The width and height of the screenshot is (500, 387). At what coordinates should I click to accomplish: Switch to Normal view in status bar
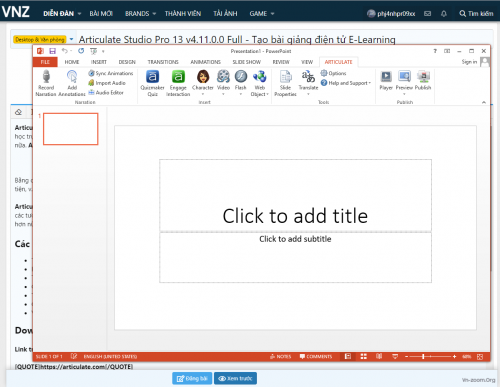348,356
